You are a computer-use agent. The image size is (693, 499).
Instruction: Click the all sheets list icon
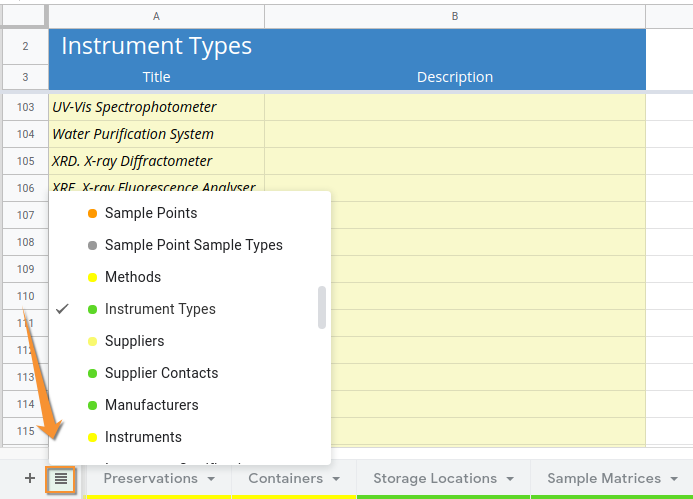(x=61, y=479)
